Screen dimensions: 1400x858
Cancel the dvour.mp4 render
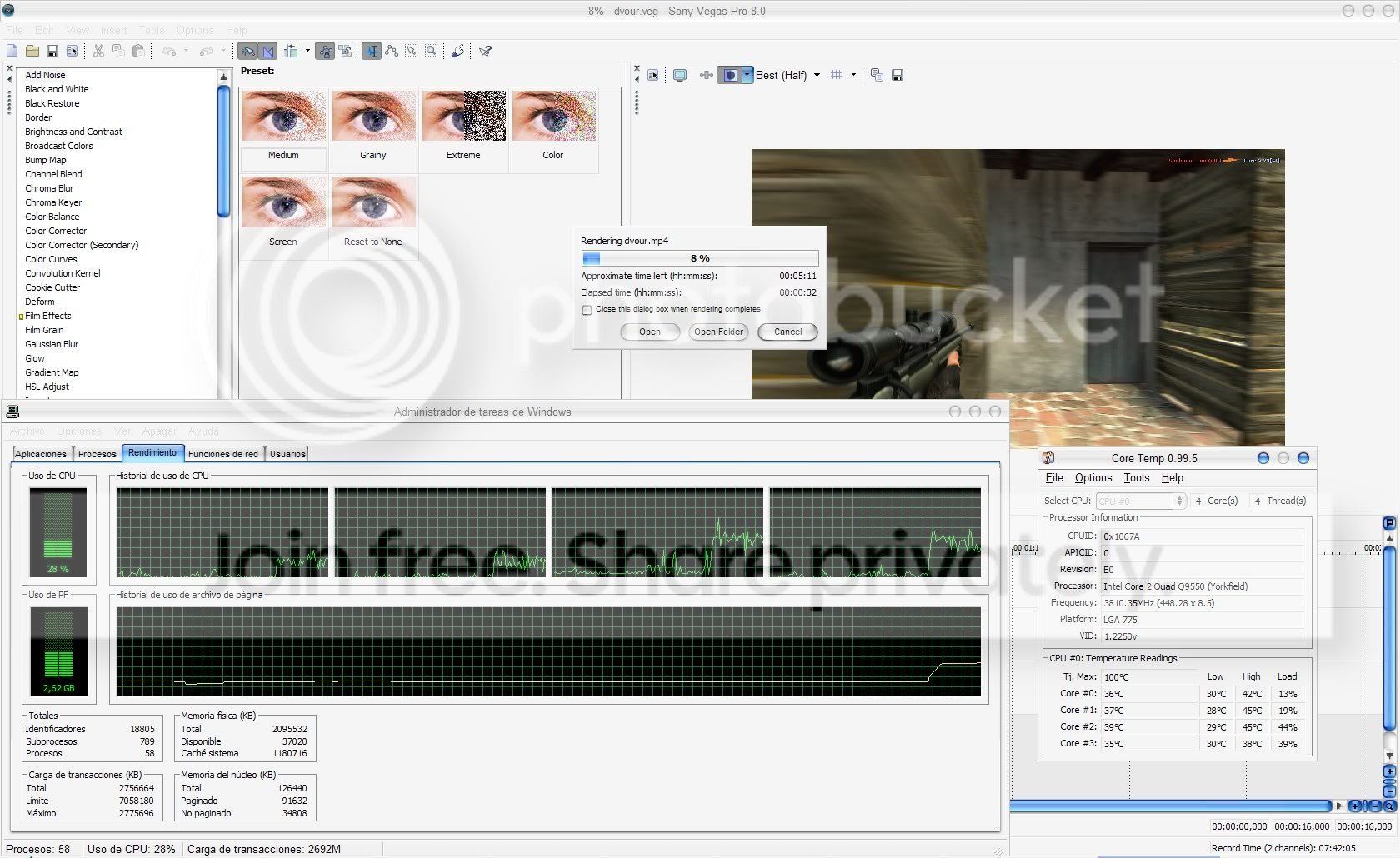(787, 332)
